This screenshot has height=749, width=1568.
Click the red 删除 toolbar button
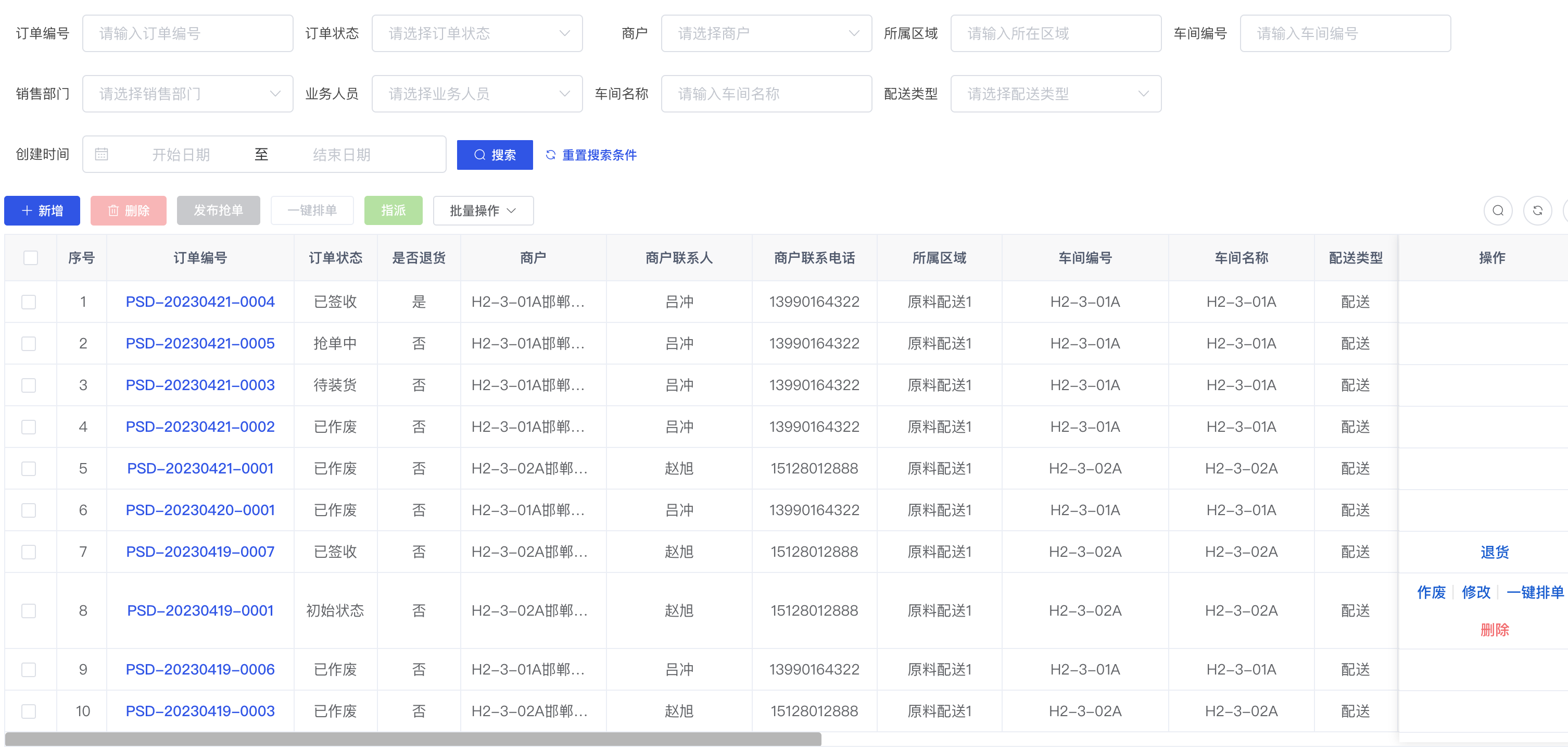(129, 211)
